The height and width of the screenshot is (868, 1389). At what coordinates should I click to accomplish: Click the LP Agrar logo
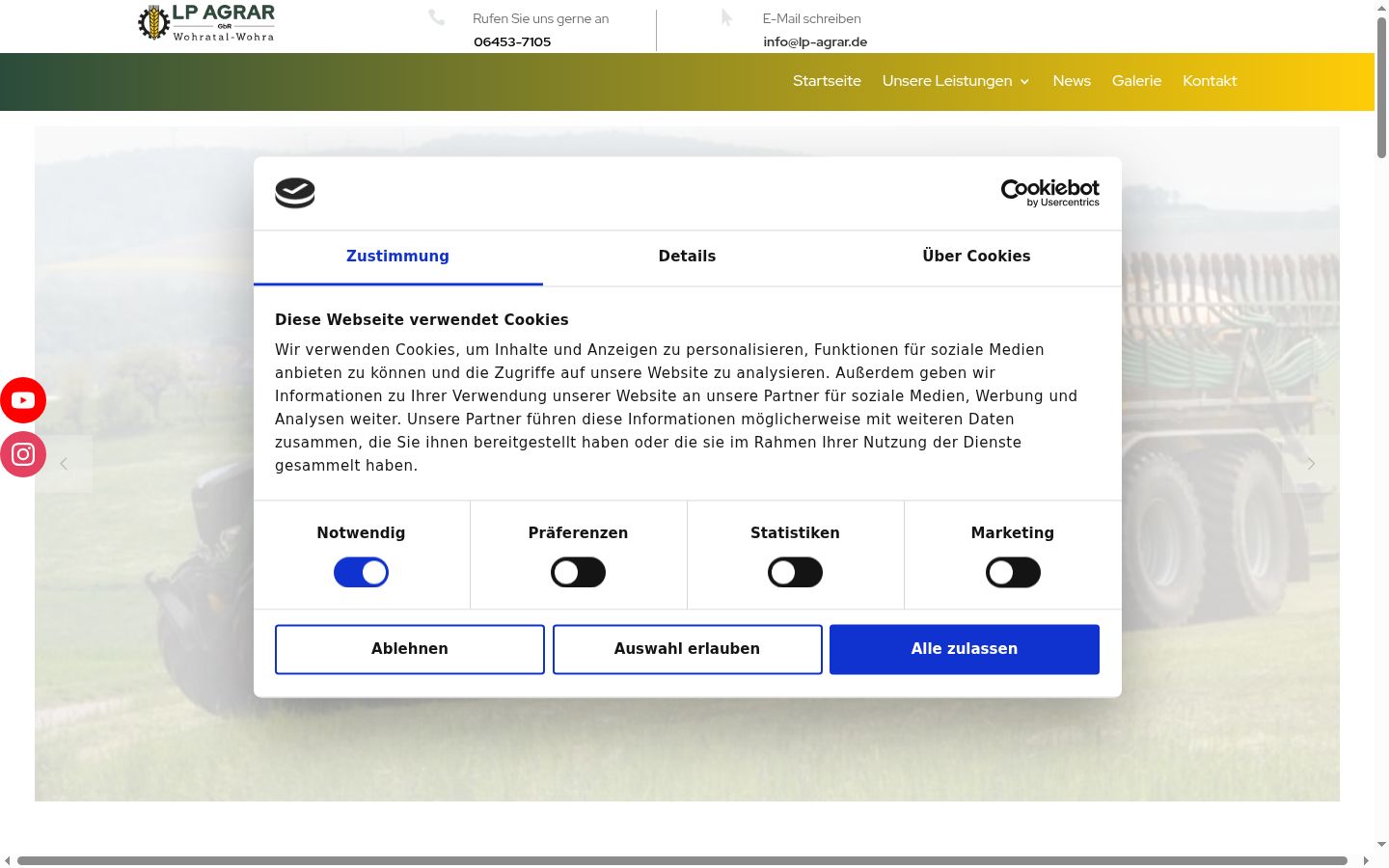pos(206,23)
